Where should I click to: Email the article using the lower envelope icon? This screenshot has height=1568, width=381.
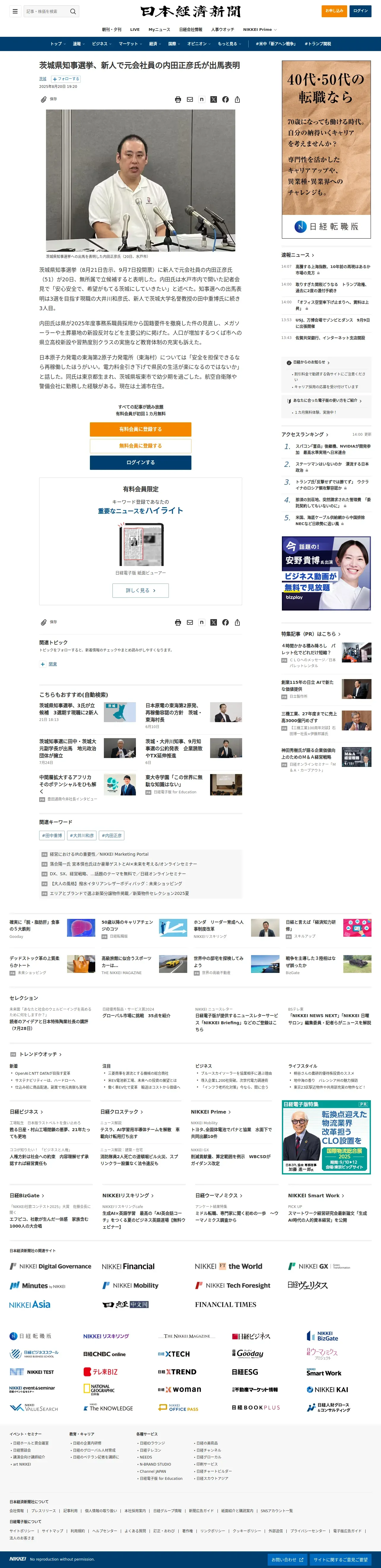(x=190, y=622)
